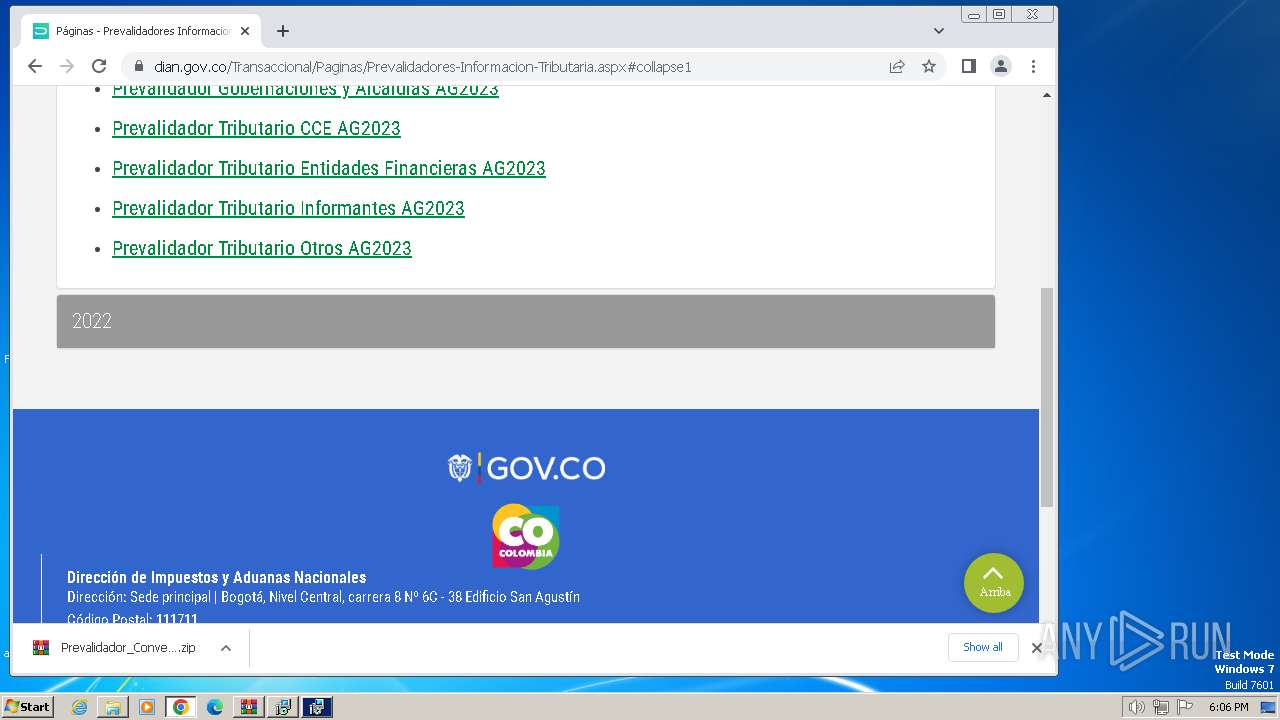Click the volume speaker tray icon
1280x720 pixels.
1137,707
